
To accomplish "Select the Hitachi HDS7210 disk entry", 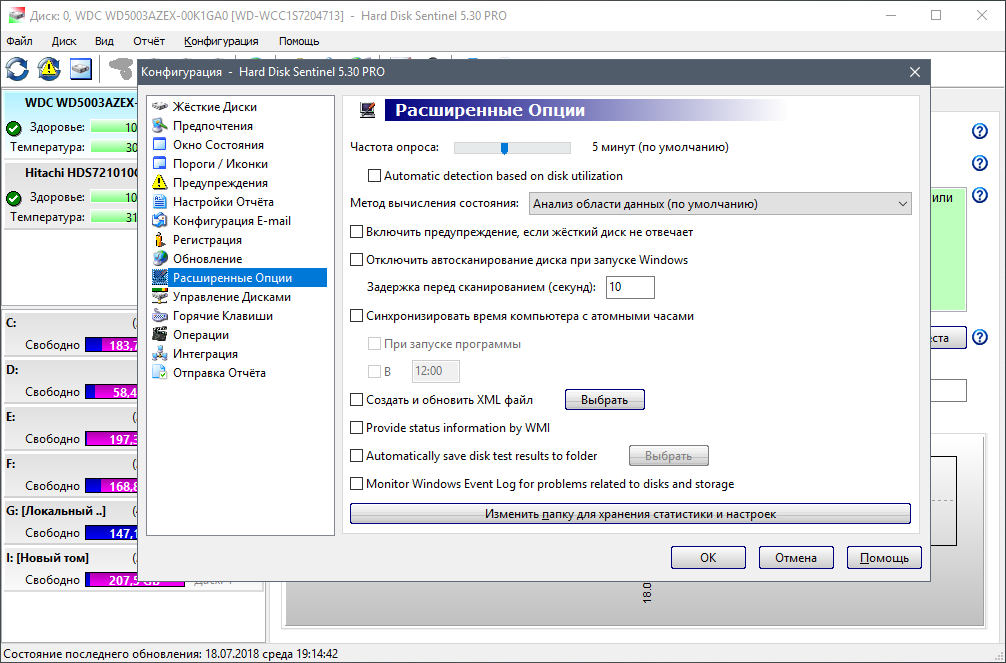I will tap(72, 196).
